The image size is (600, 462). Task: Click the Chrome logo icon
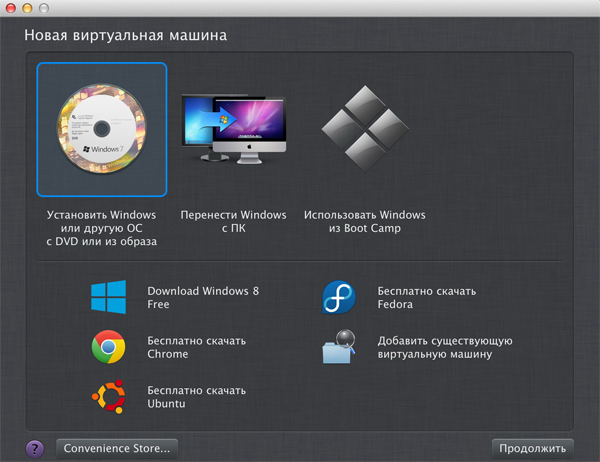point(108,347)
